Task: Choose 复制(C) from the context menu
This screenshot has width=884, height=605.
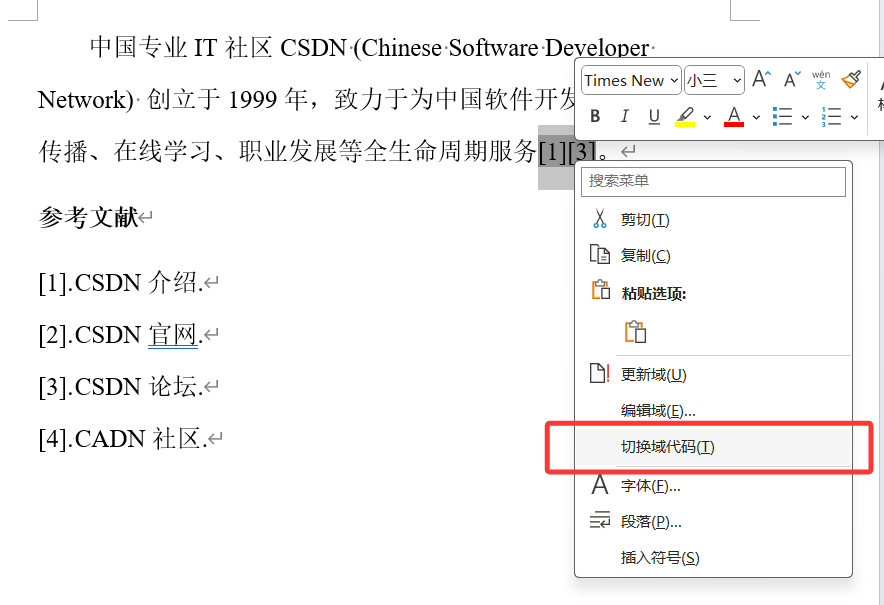Action: 713,255
